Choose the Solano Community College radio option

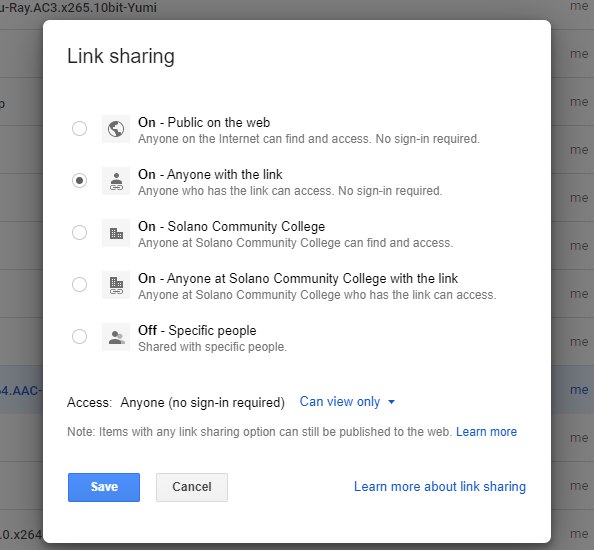click(x=80, y=232)
